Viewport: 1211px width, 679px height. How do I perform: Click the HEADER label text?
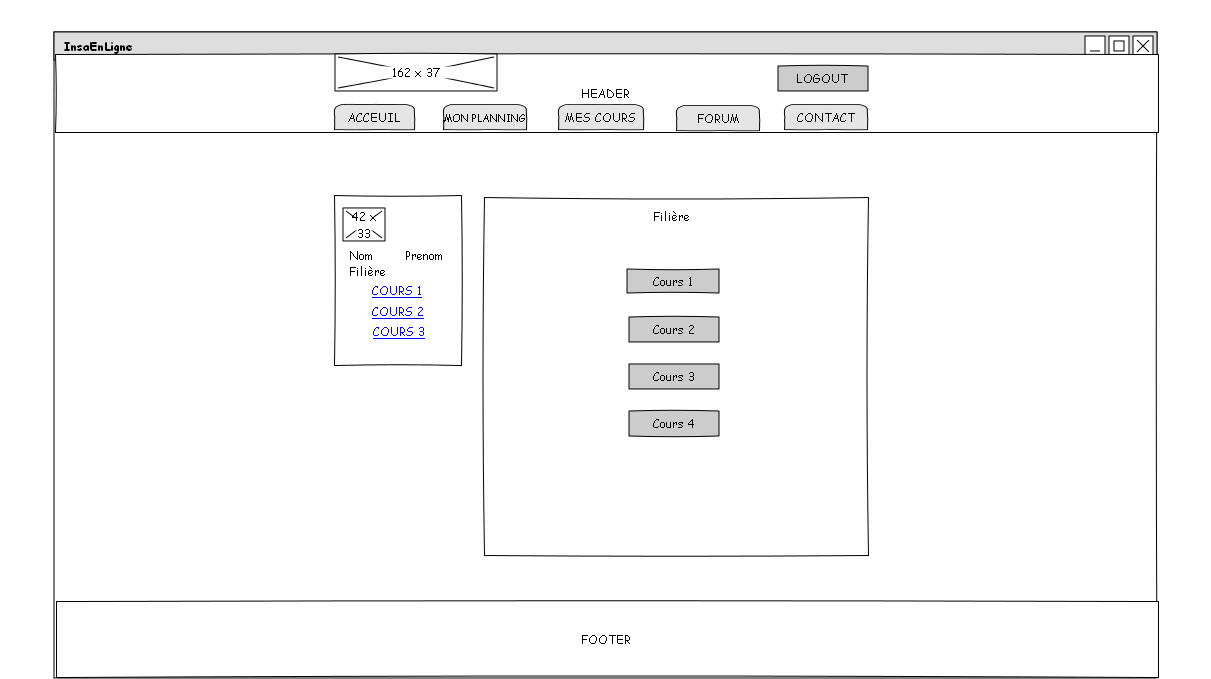(605, 94)
